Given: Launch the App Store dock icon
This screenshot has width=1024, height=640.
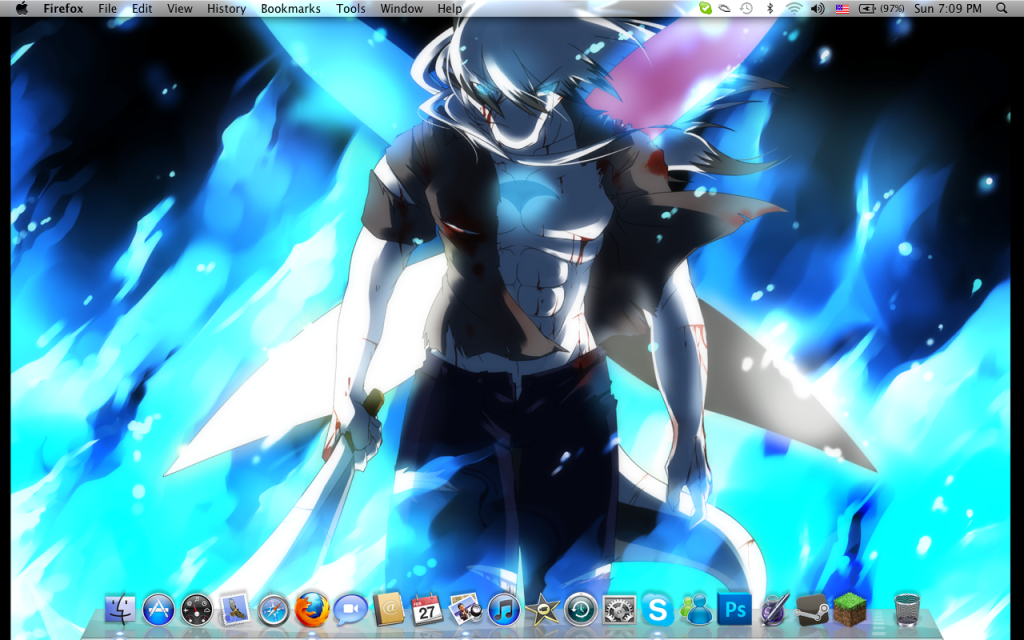Looking at the screenshot, I should click(158, 611).
